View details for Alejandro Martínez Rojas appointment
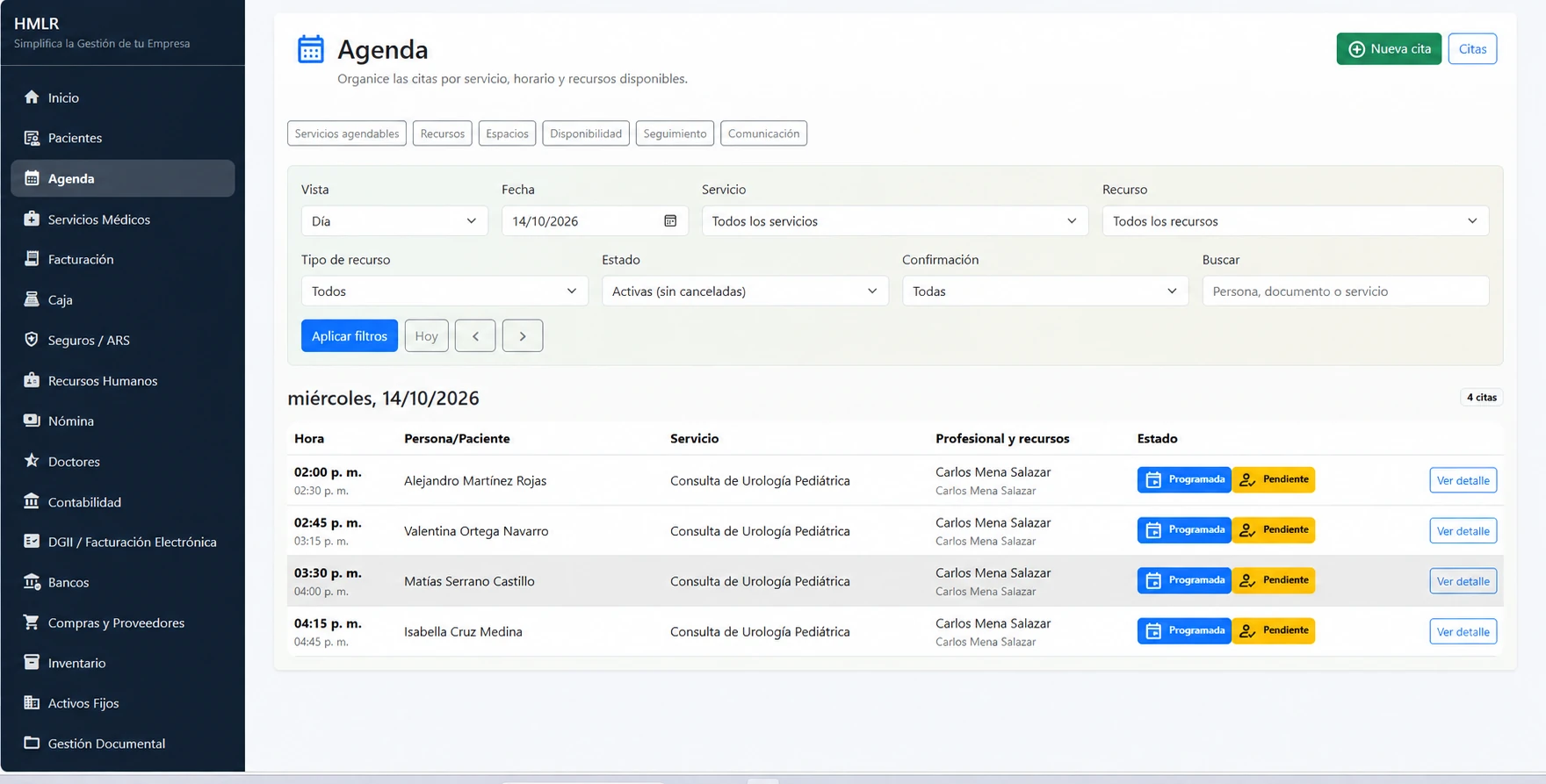This screenshot has width=1546, height=784. (1463, 480)
